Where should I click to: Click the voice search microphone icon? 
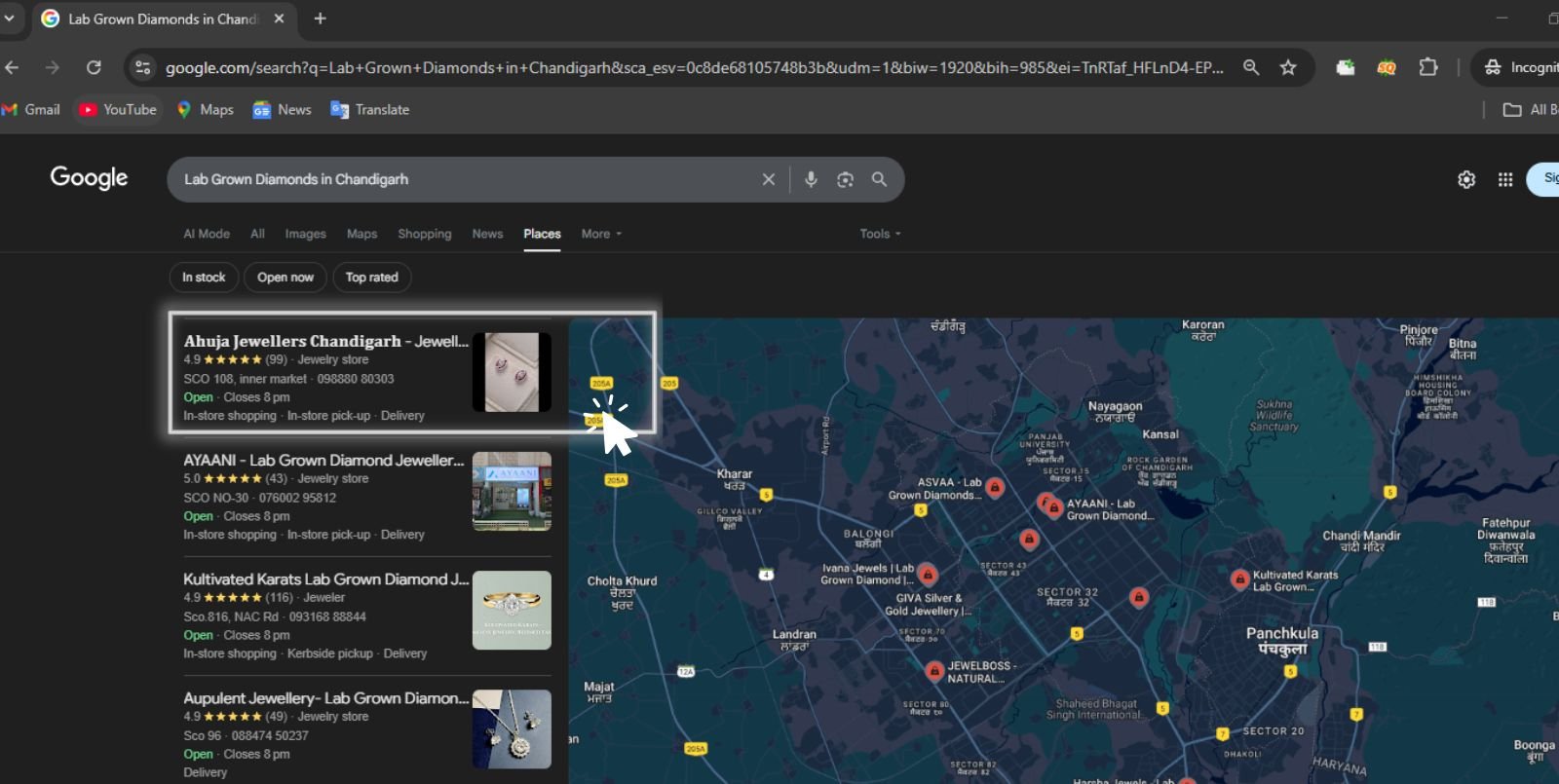pyautogui.click(x=810, y=179)
